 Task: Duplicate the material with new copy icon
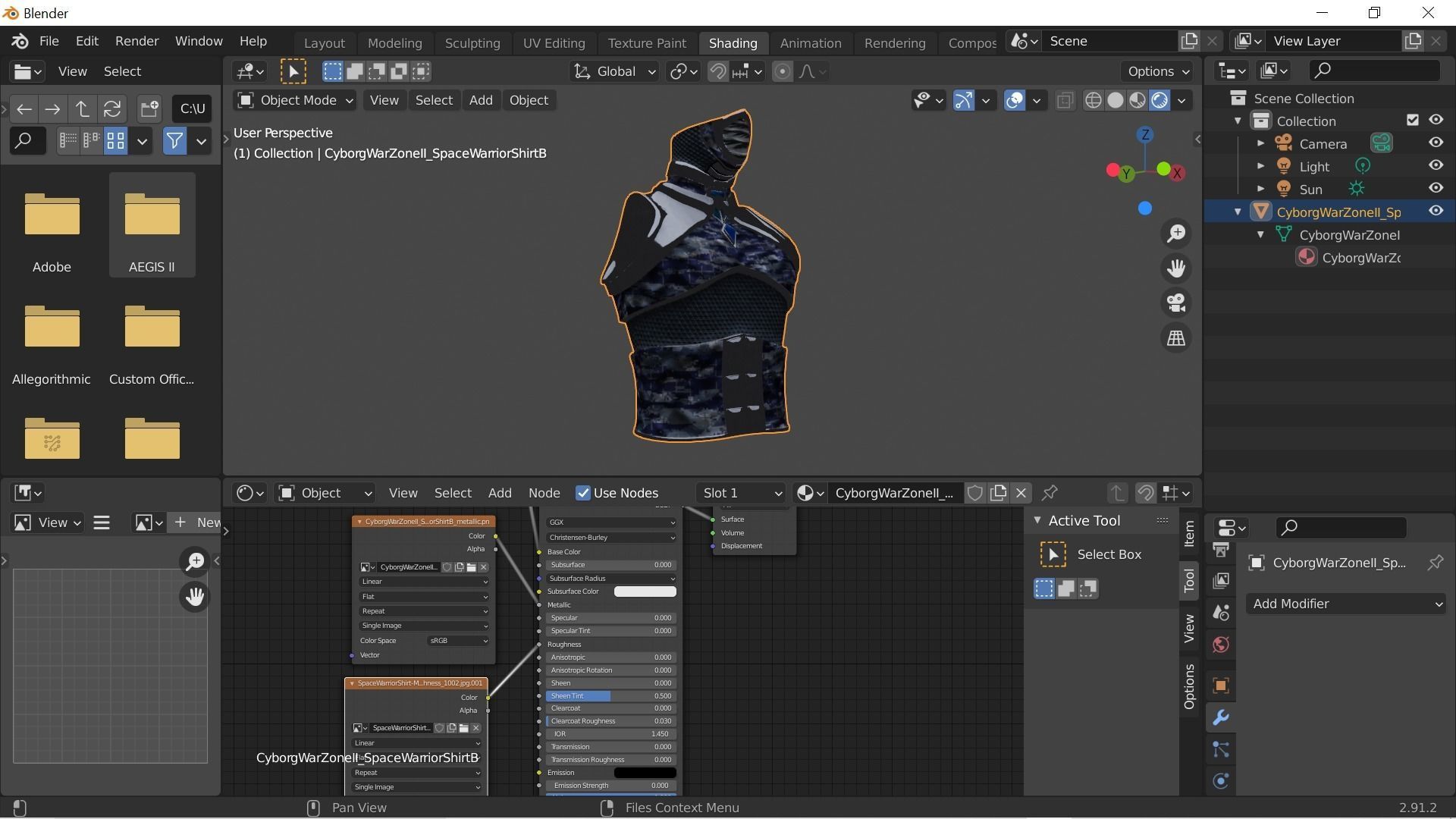[x=998, y=493]
